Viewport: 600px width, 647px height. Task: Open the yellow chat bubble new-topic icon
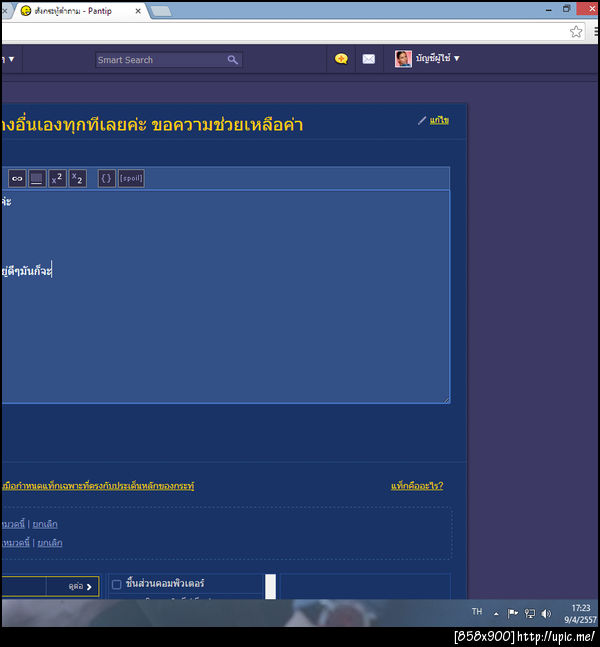coord(341,59)
